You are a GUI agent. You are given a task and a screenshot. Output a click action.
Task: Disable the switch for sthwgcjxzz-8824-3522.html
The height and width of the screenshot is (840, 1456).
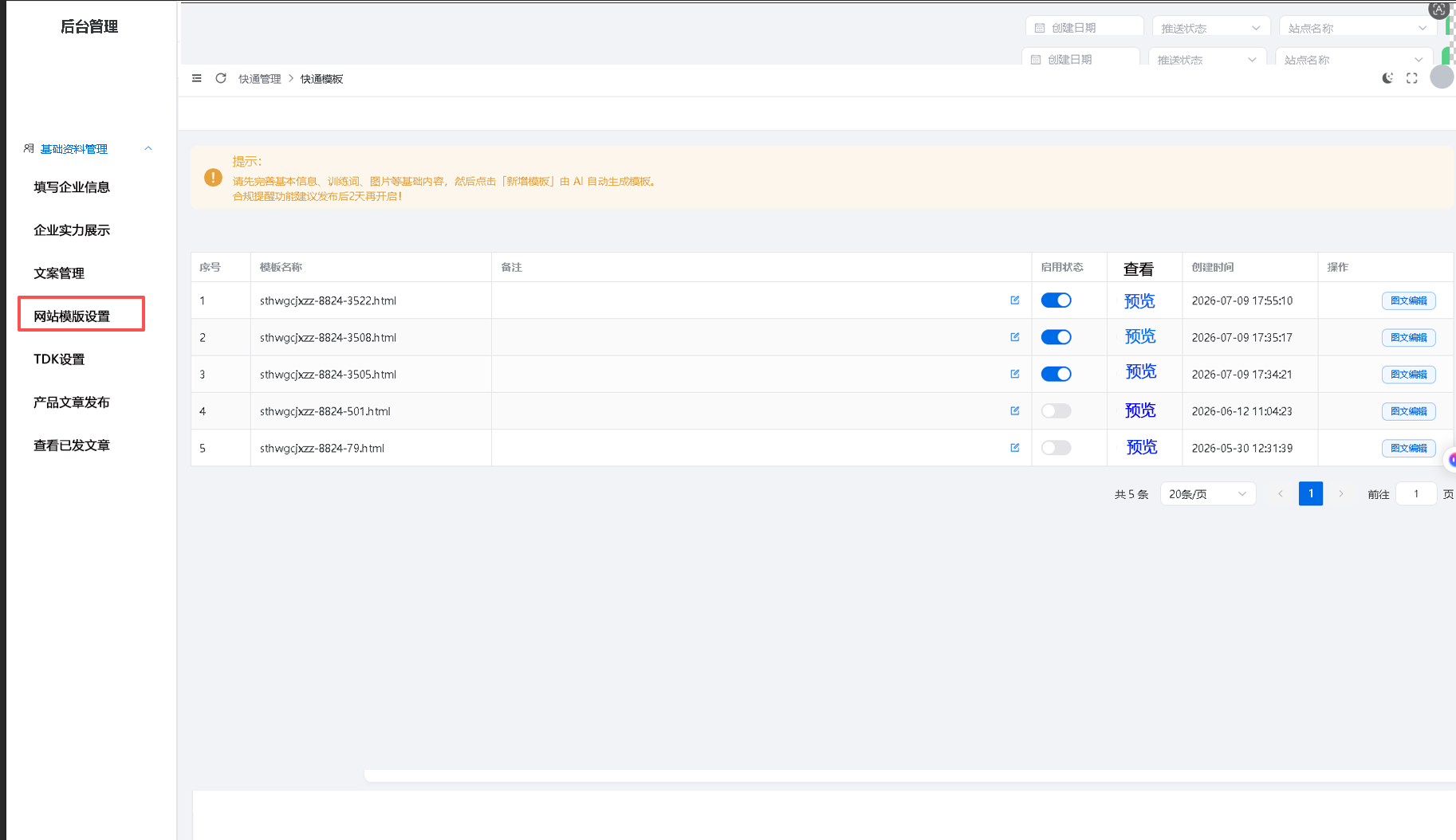(x=1057, y=300)
